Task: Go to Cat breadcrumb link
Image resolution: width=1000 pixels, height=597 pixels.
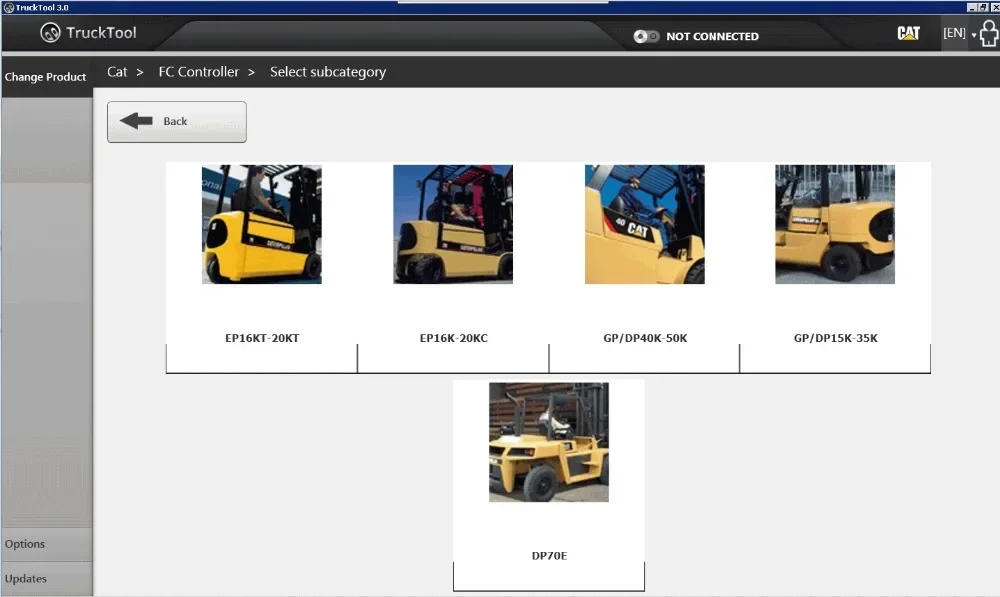Action: point(117,72)
